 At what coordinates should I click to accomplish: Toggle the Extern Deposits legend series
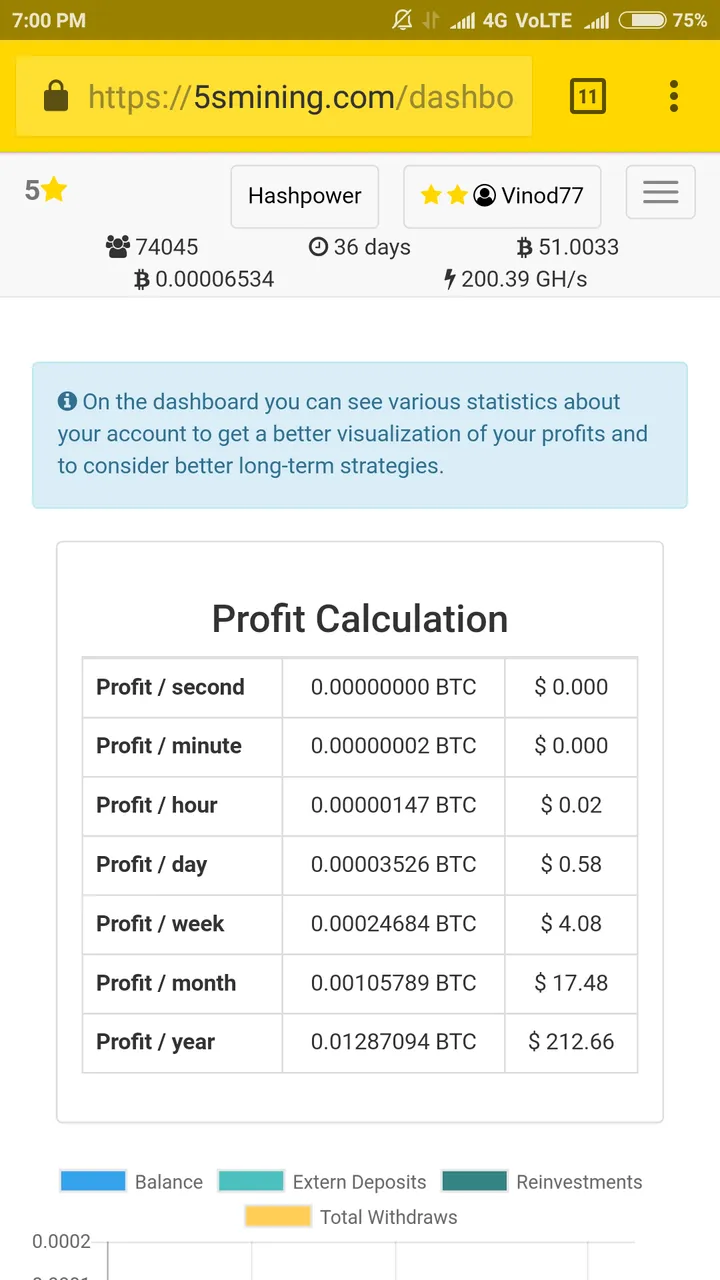(322, 1181)
